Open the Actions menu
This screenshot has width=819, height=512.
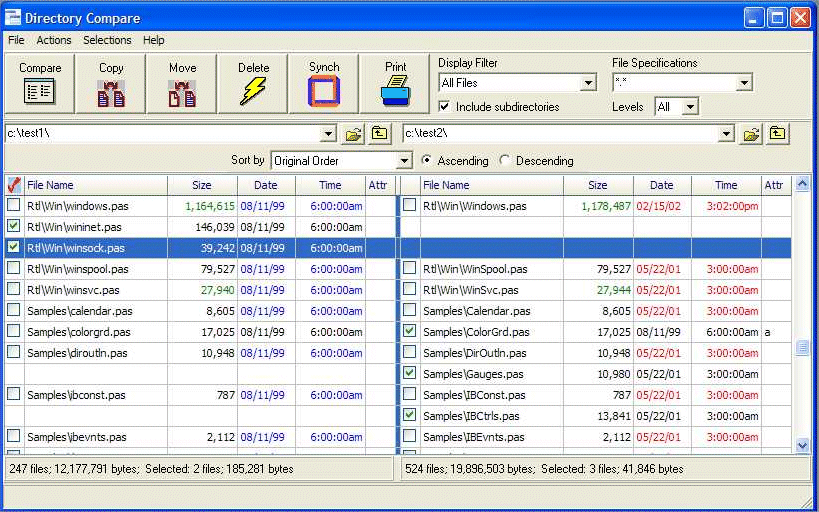tap(54, 40)
